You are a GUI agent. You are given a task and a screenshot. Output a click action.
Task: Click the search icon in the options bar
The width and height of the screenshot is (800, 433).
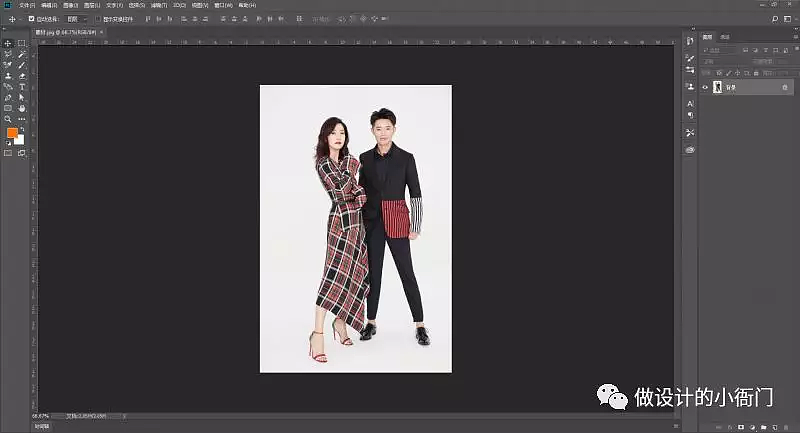point(775,19)
